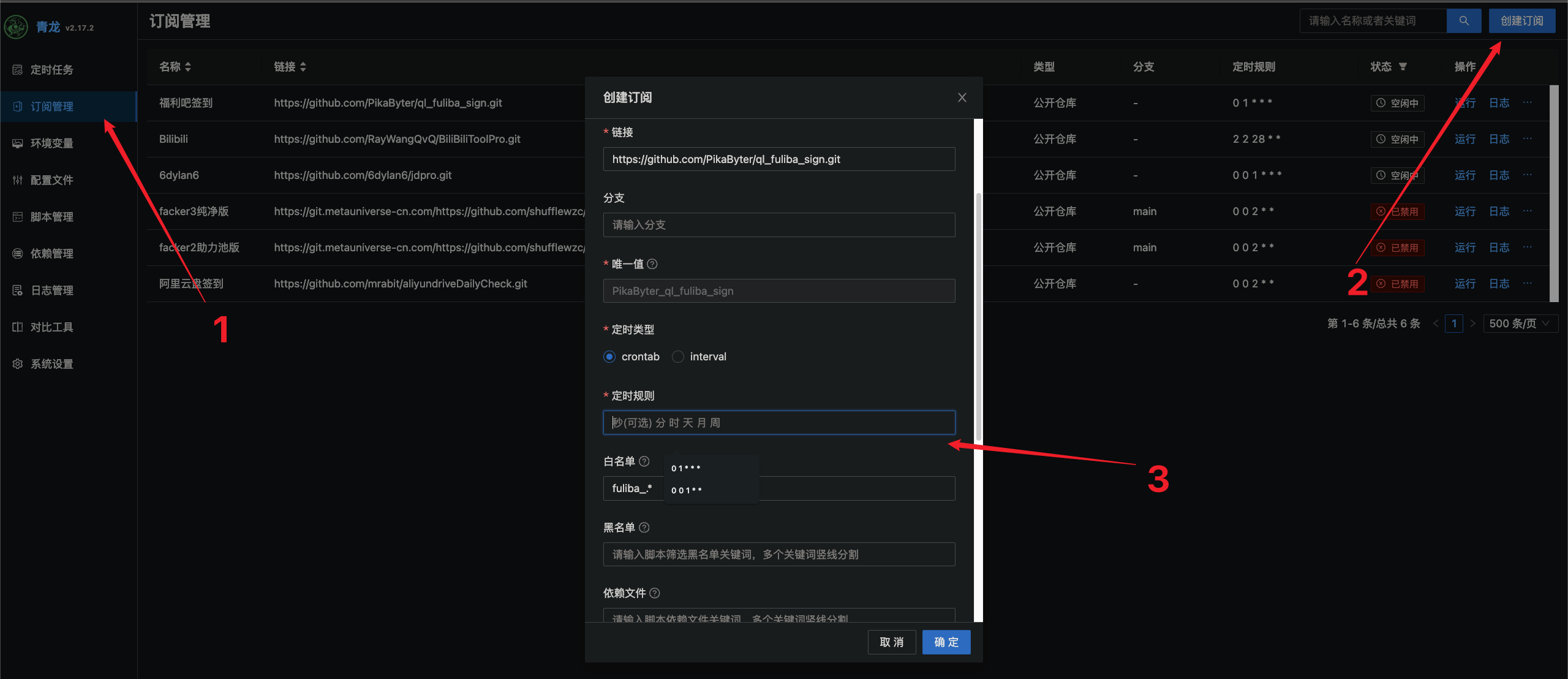Select the crontab radio option
Viewport: 1568px width, 679px height.
609,357
